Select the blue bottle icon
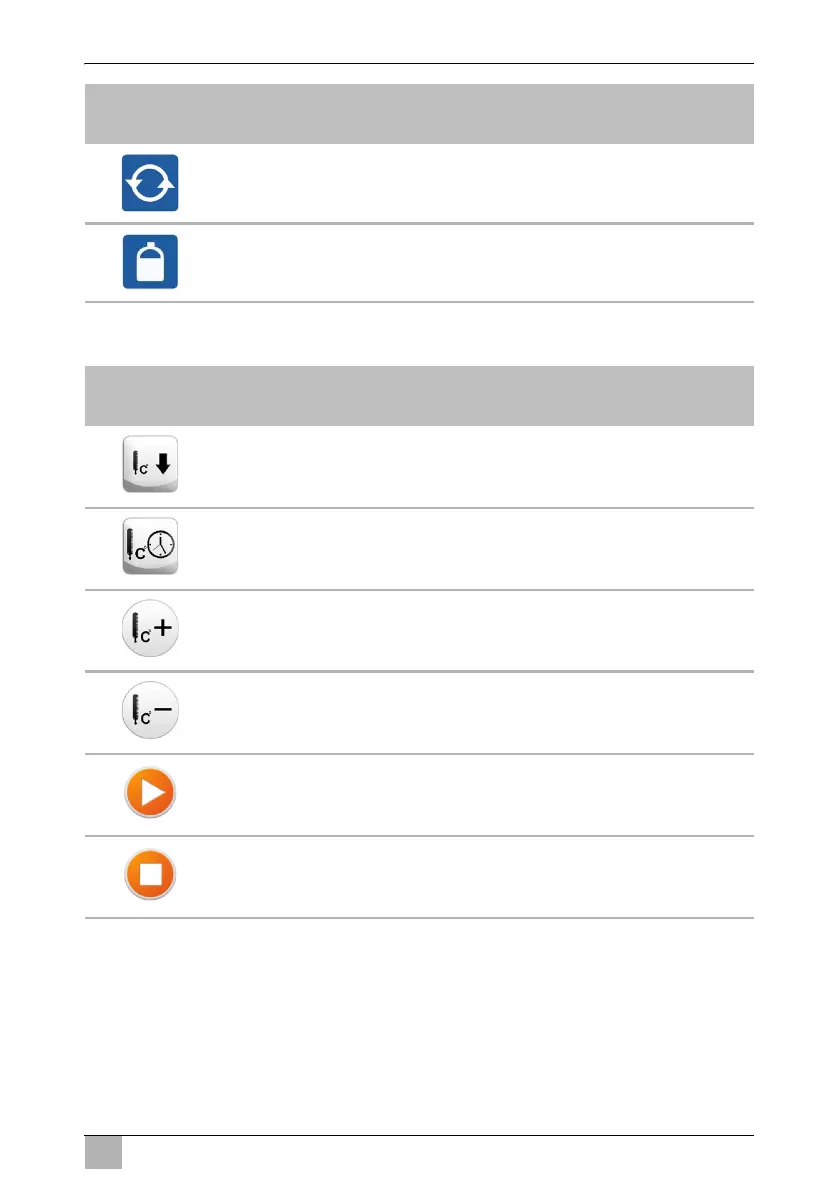This screenshot has width=840, height=1190. coord(150,262)
